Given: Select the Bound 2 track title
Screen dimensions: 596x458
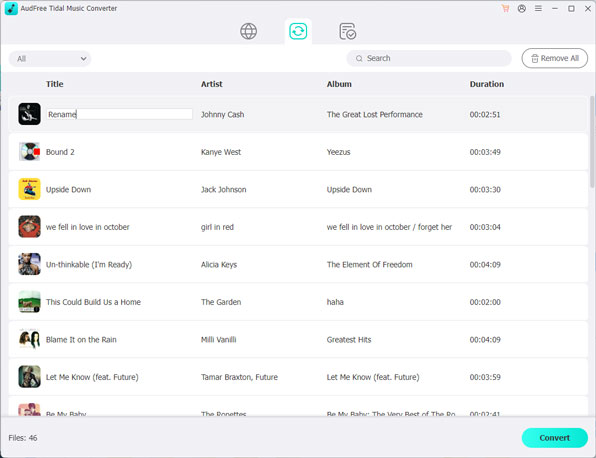Looking at the screenshot, I should click(x=60, y=152).
